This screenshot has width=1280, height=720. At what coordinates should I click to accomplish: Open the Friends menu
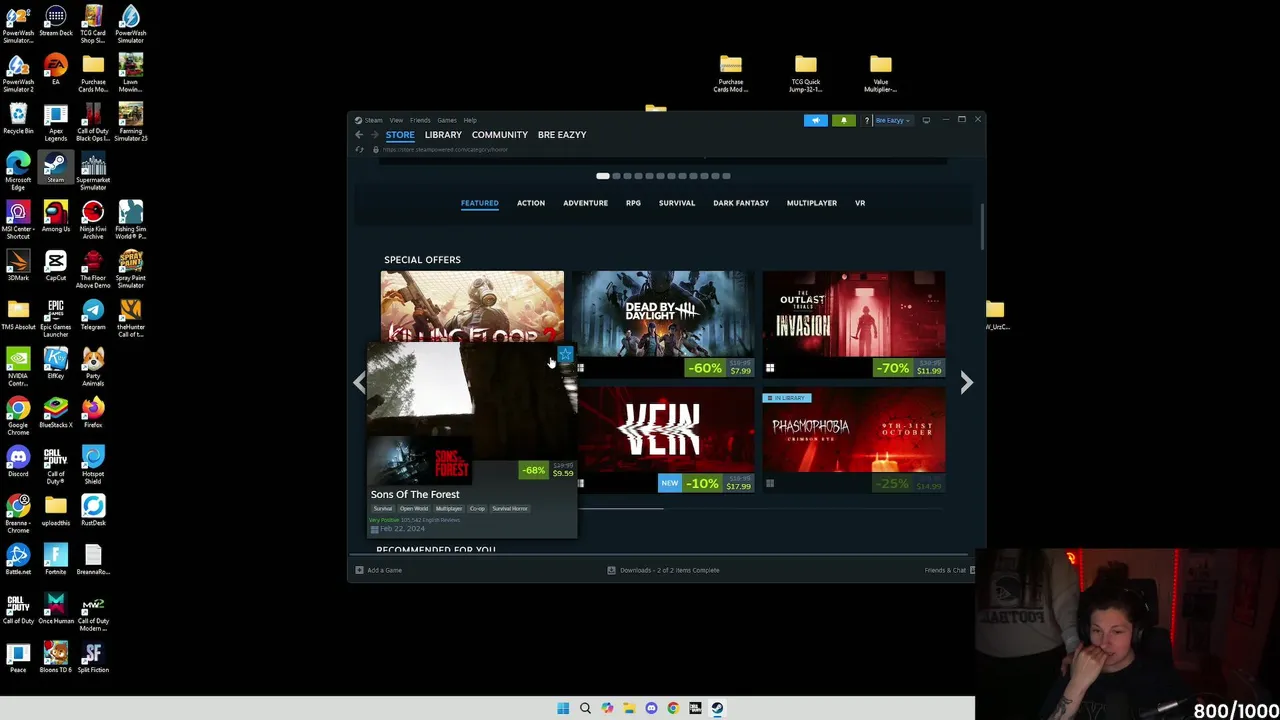(x=420, y=120)
